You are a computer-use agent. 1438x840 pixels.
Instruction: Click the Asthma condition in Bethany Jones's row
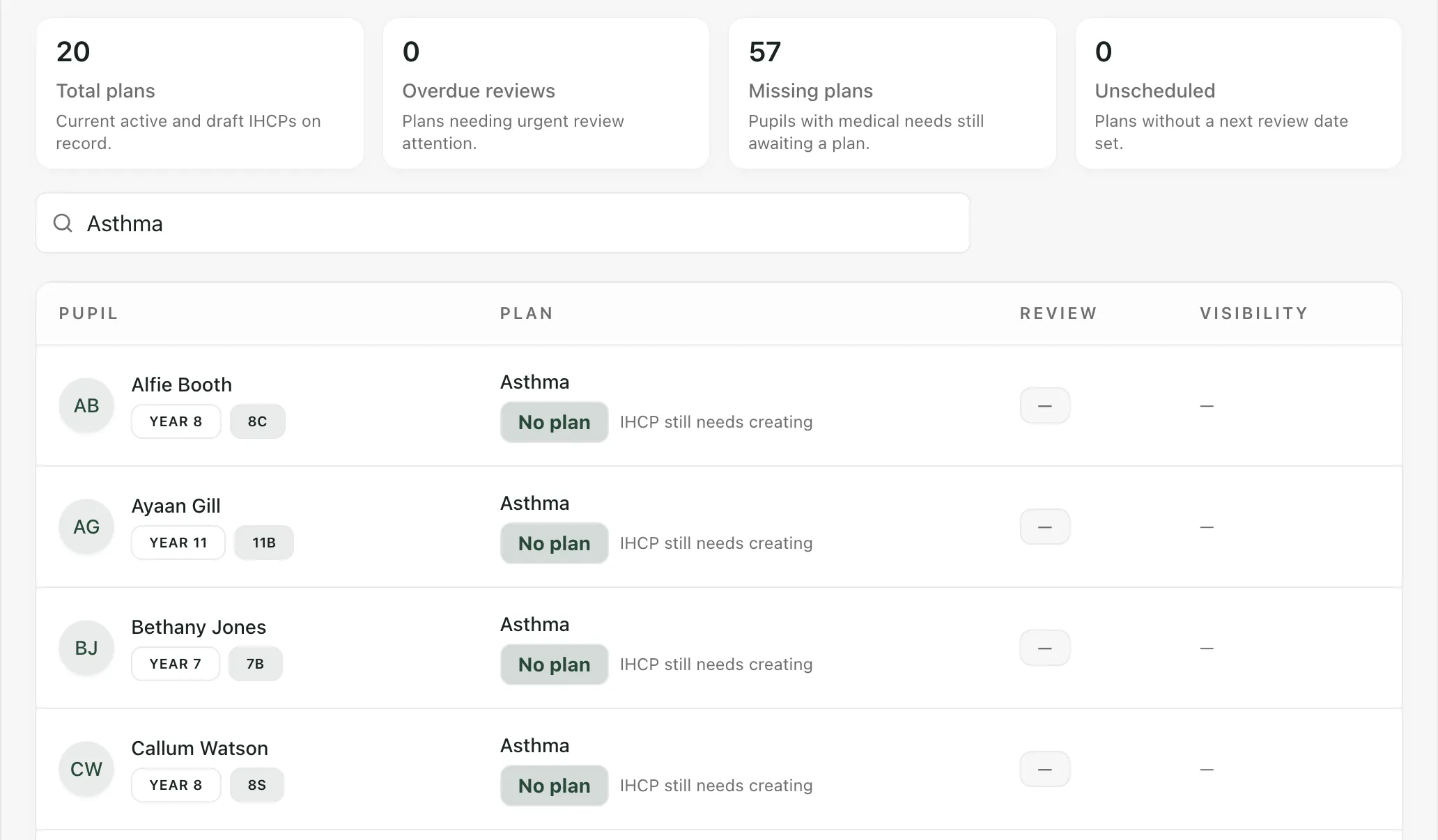(x=535, y=624)
